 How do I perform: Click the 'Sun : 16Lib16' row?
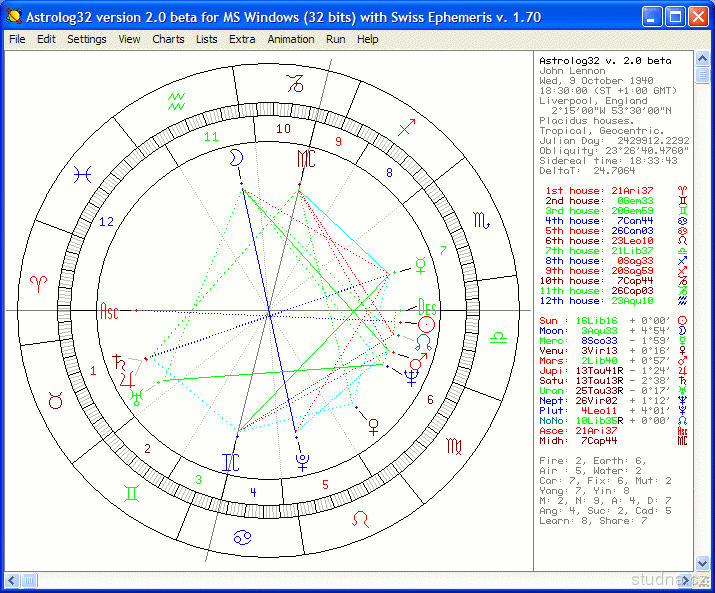coord(614,321)
